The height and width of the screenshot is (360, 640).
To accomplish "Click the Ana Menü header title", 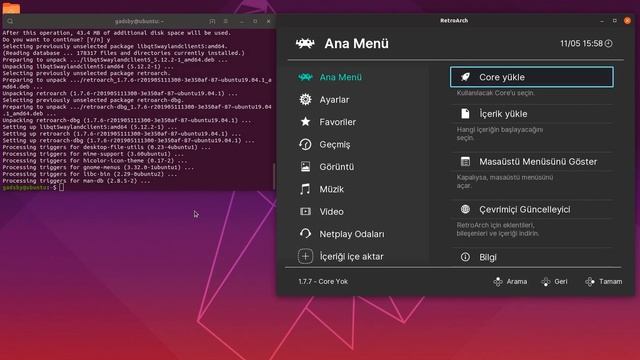I will 356,43.
